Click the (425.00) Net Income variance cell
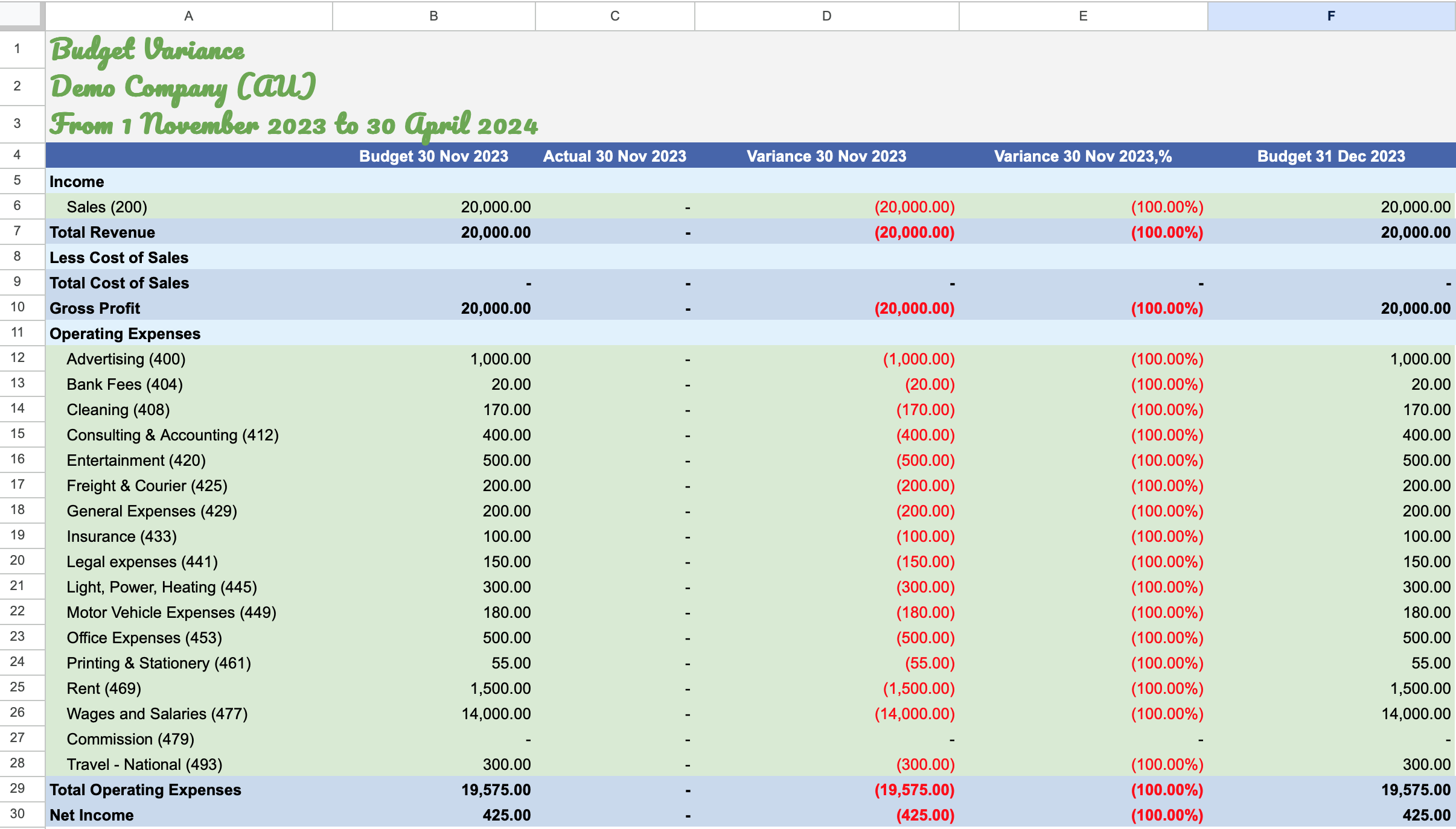 826,815
